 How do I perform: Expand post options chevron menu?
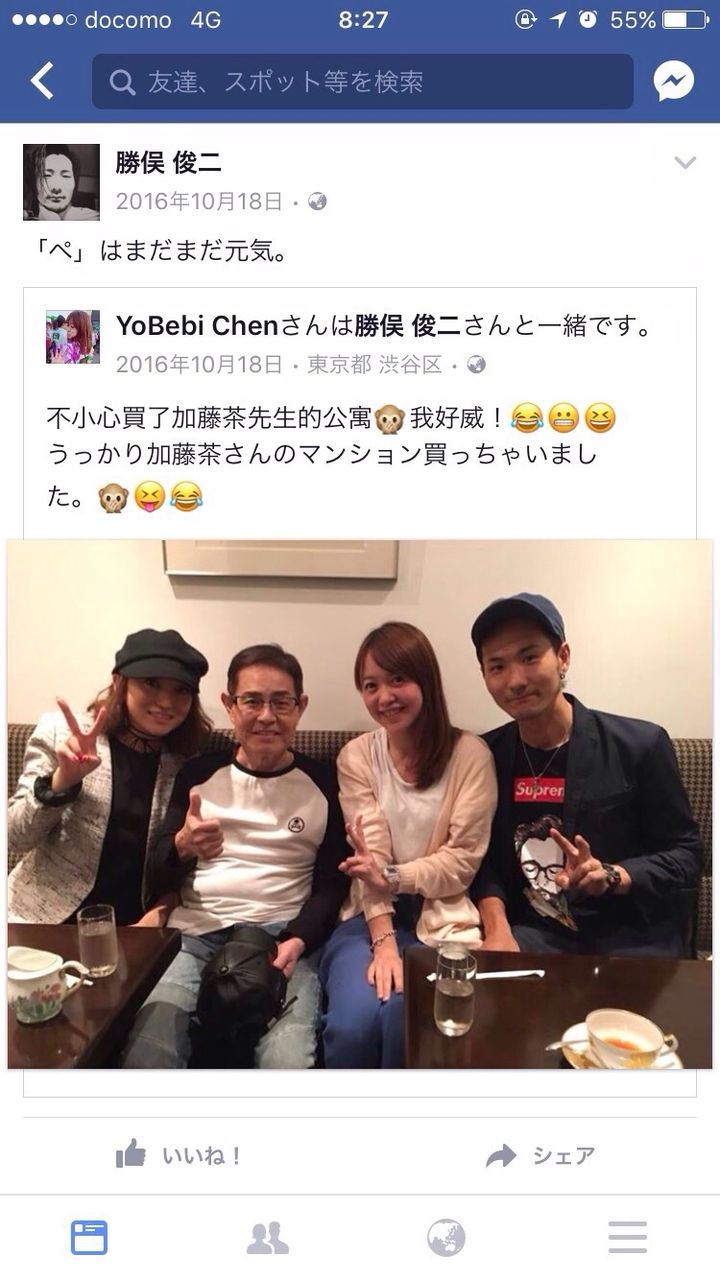click(x=685, y=163)
